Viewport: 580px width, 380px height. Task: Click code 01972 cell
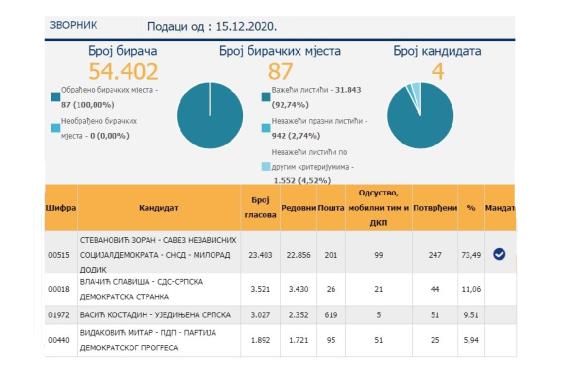coord(59,315)
